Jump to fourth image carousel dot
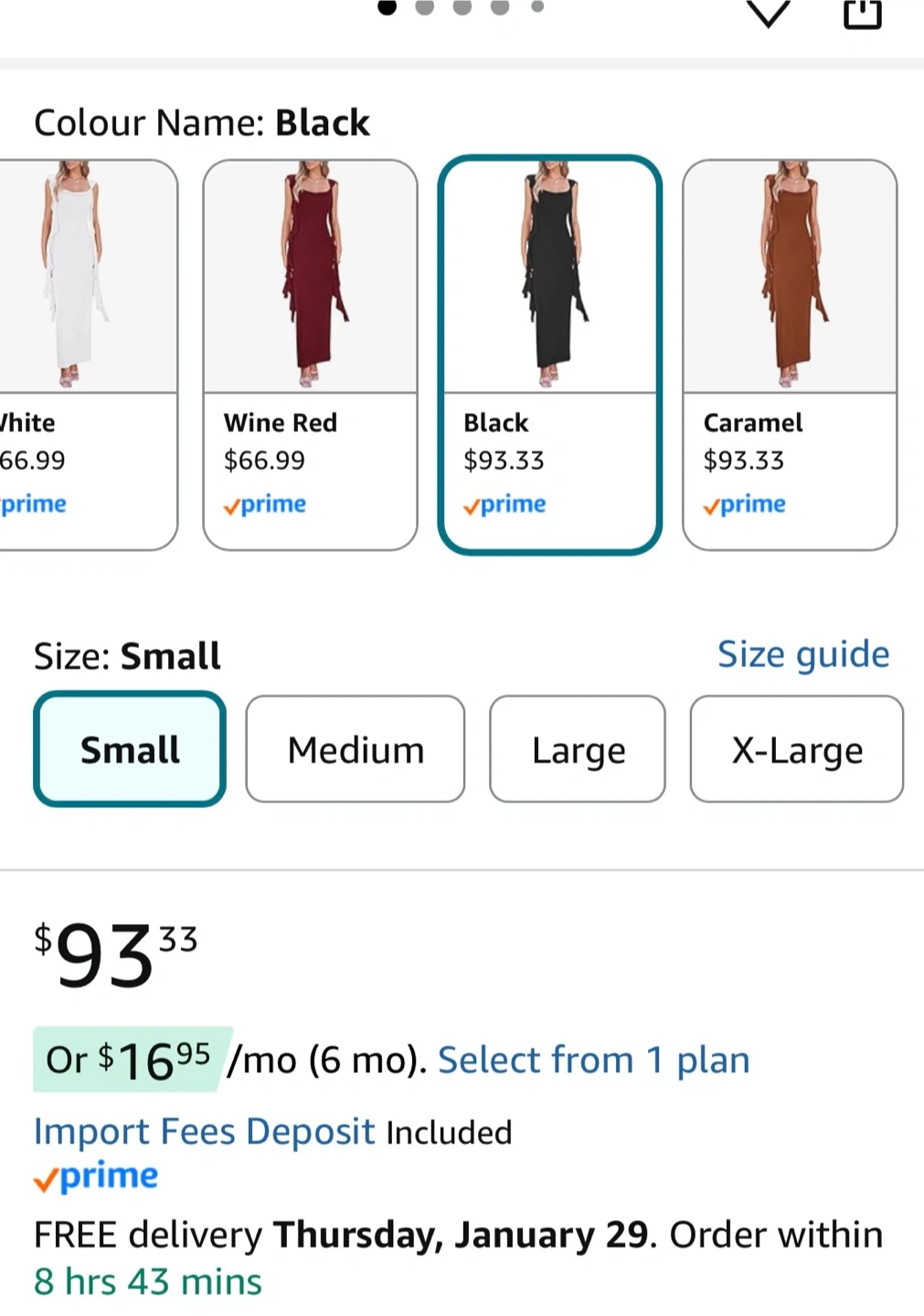This screenshot has width=924, height=1316. tap(500, 6)
